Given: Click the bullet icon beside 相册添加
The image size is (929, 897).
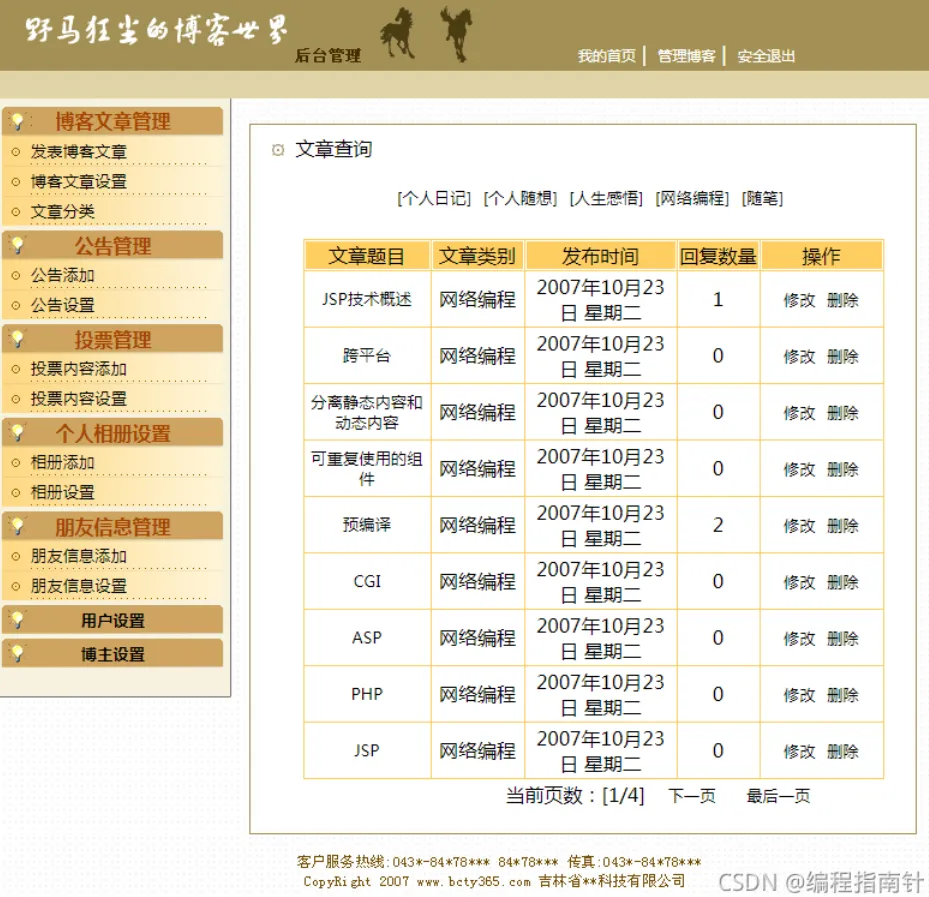Looking at the screenshot, I should (x=16, y=463).
